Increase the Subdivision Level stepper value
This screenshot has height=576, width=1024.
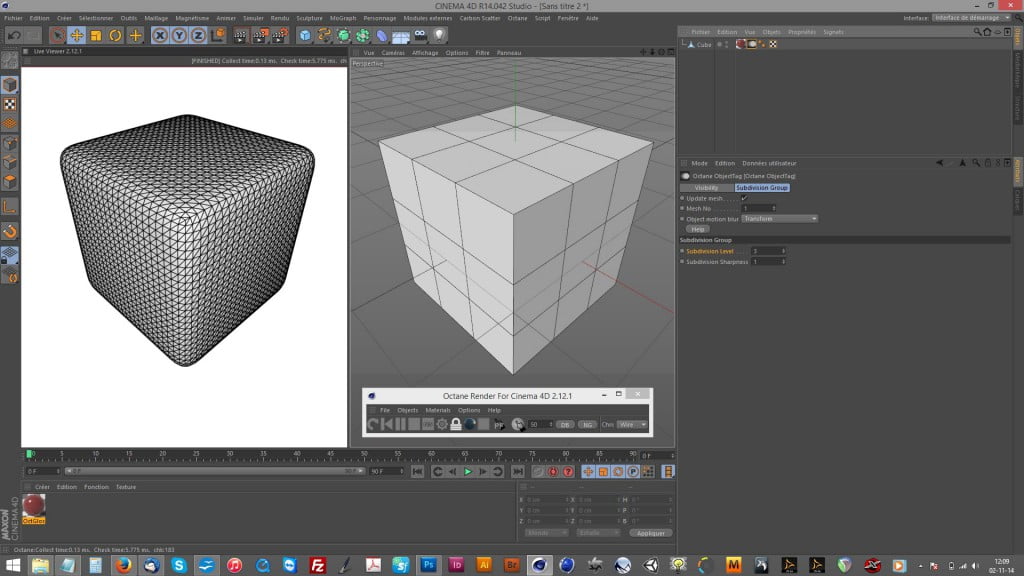[x=783, y=251]
